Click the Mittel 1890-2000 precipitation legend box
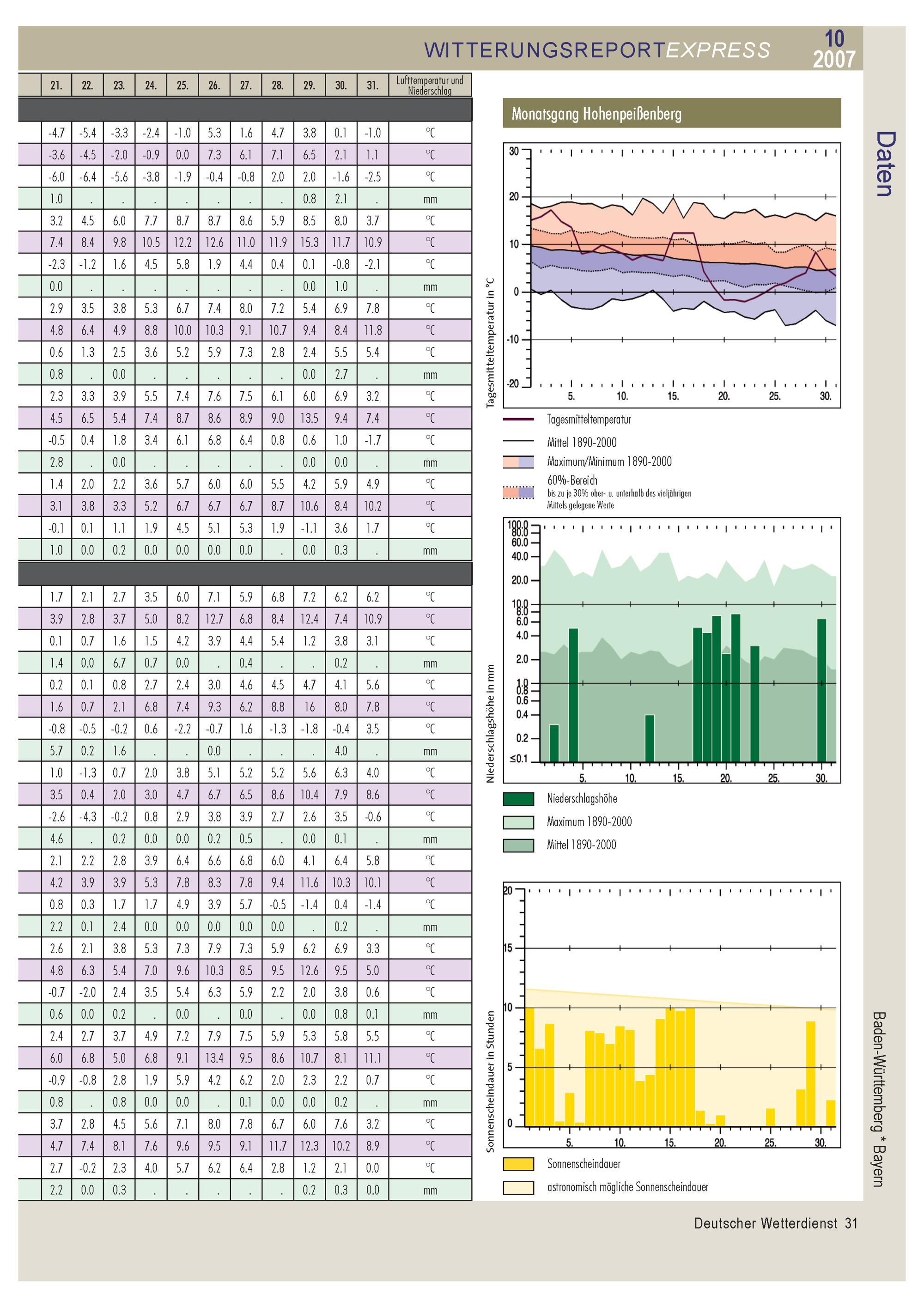924x1307 pixels. (518, 845)
